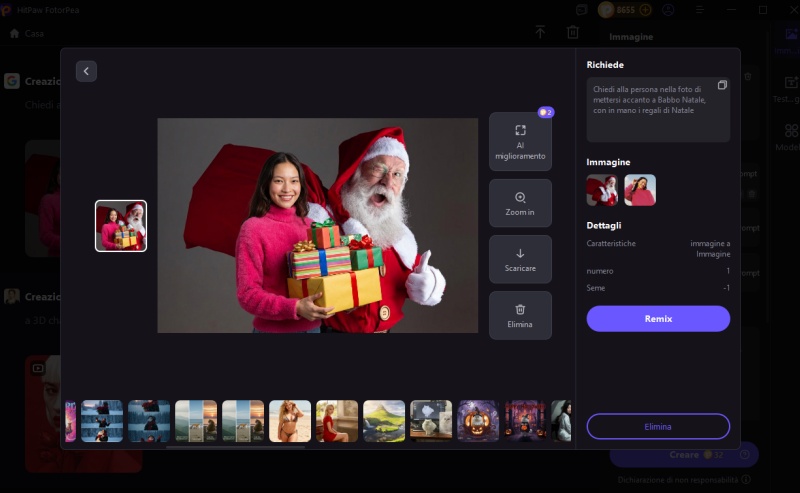Open the white cat thumbnail
The height and width of the screenshot is (493, 800).
tap(431, 421)
